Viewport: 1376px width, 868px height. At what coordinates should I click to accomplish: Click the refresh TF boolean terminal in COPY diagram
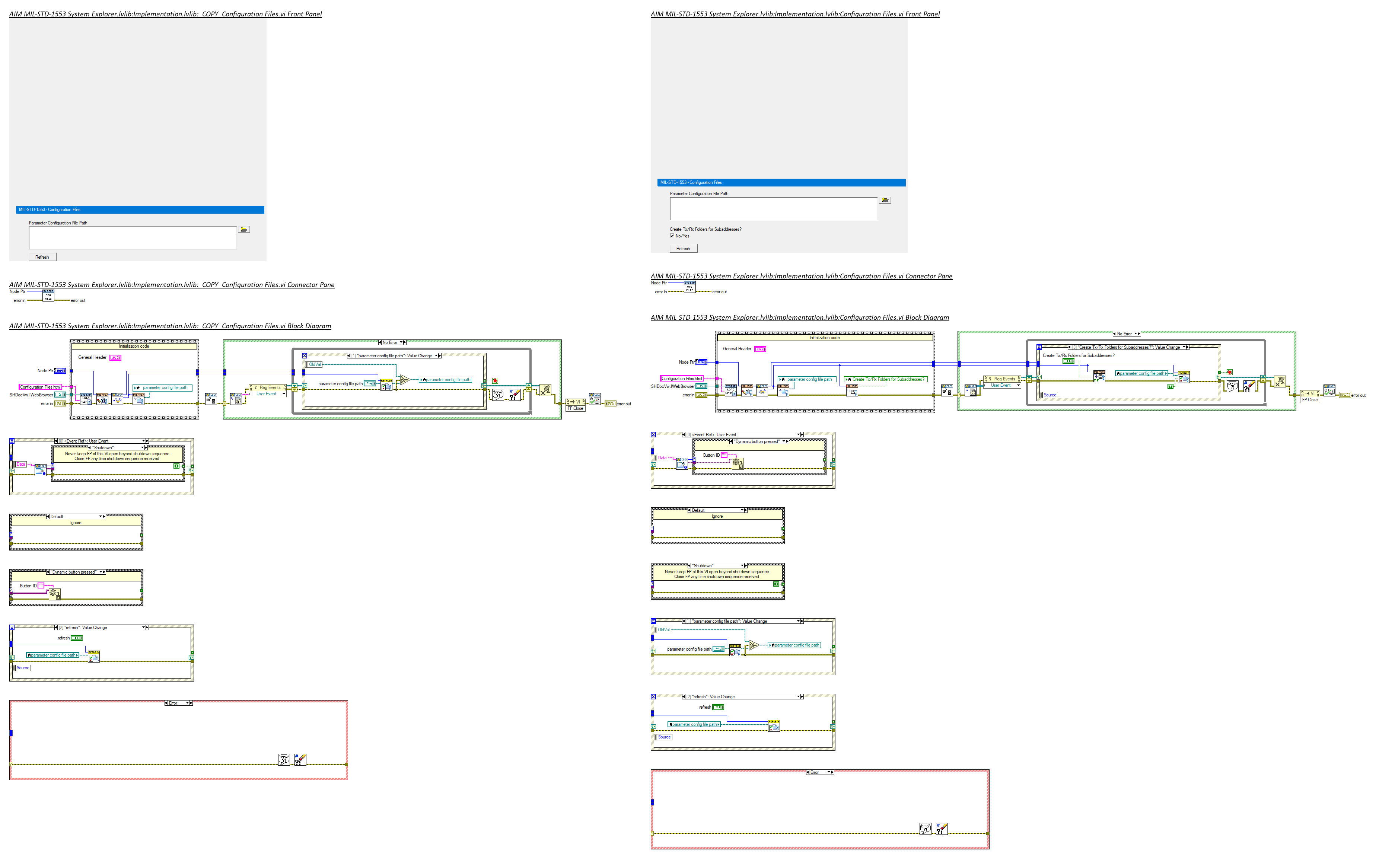77,638
